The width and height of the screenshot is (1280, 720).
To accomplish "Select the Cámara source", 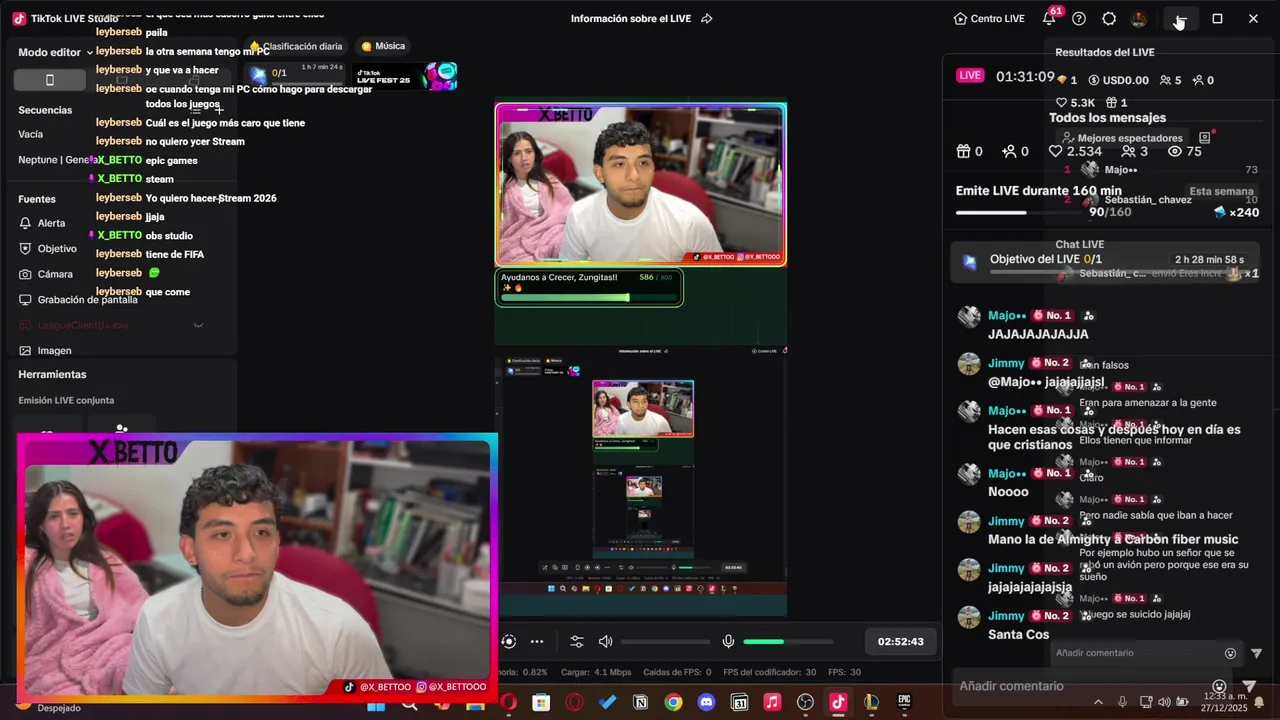I will click(x=46, y=274).
